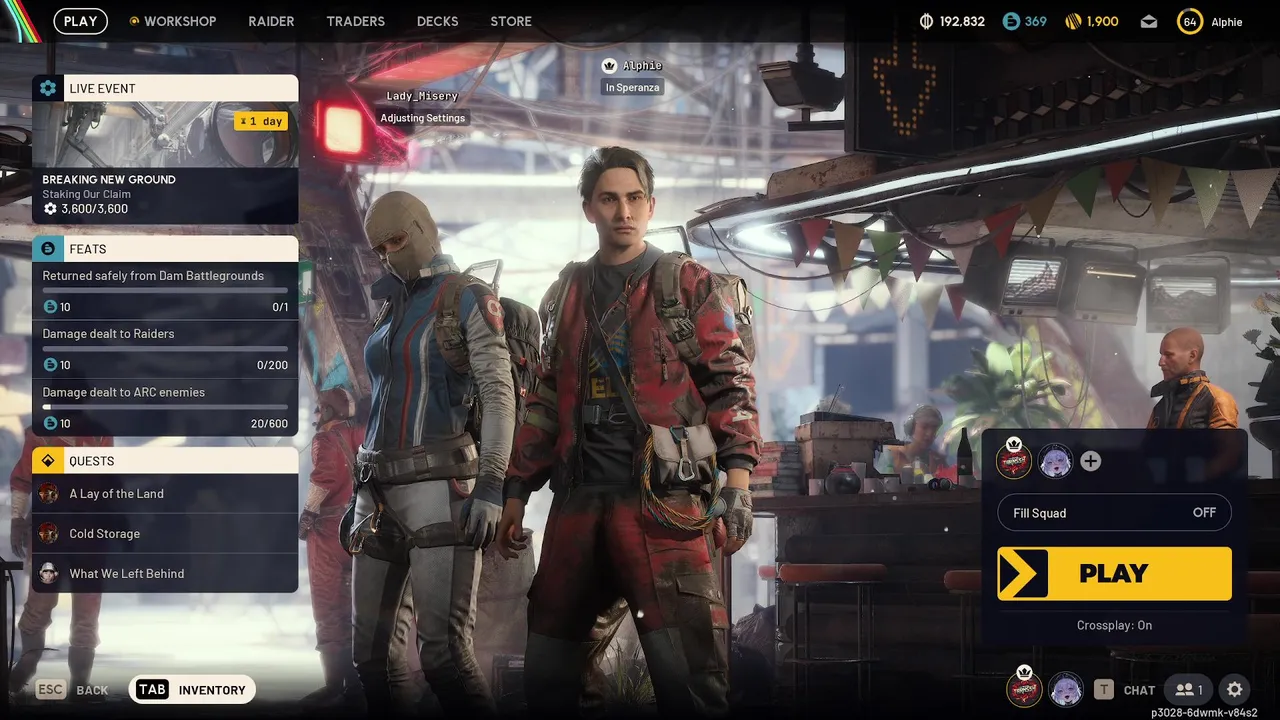This screenshot has width=1280, height=720.
Task: Click the 'In Speranza' status label
Action: (x=632, y=88)
